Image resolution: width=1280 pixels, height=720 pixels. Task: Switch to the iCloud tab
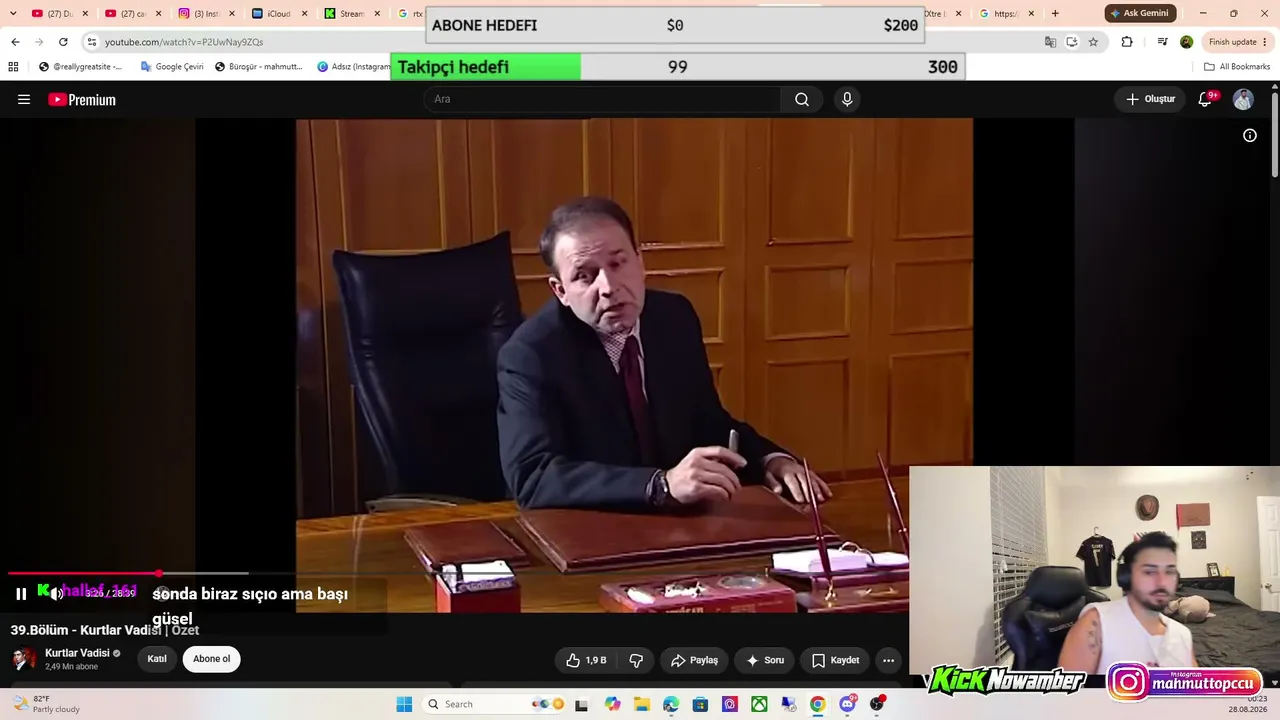[x=278, y=14]
